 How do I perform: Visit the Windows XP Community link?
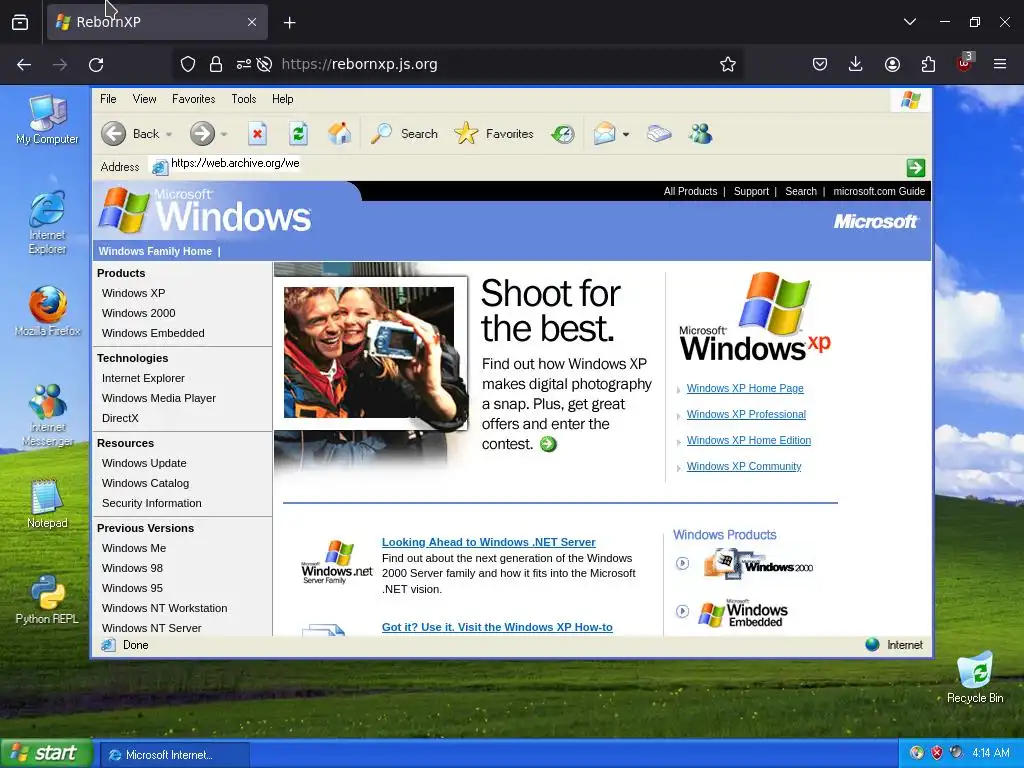coord(744,467)
